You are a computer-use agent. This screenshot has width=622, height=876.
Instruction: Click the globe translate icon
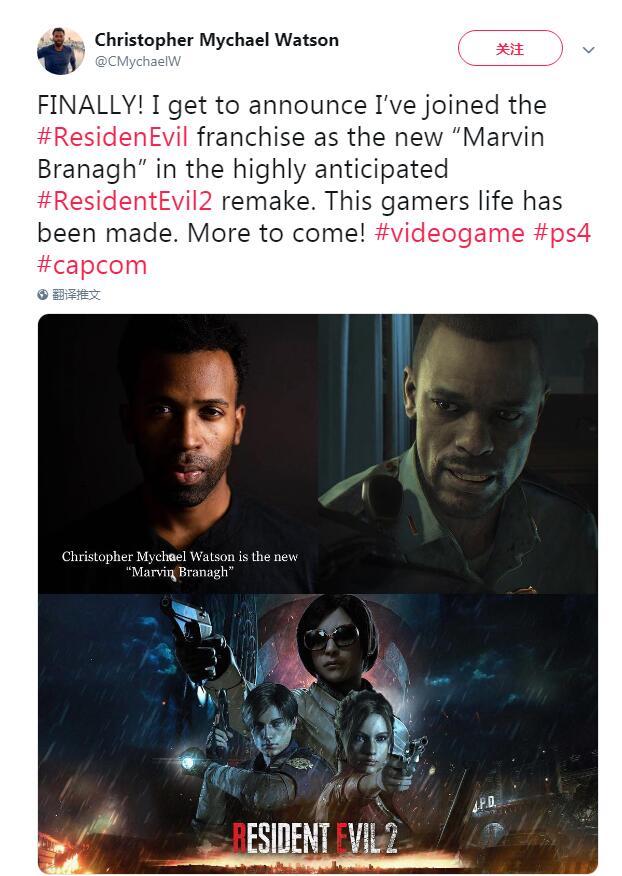pyautogui.click(x=43, y=294)
